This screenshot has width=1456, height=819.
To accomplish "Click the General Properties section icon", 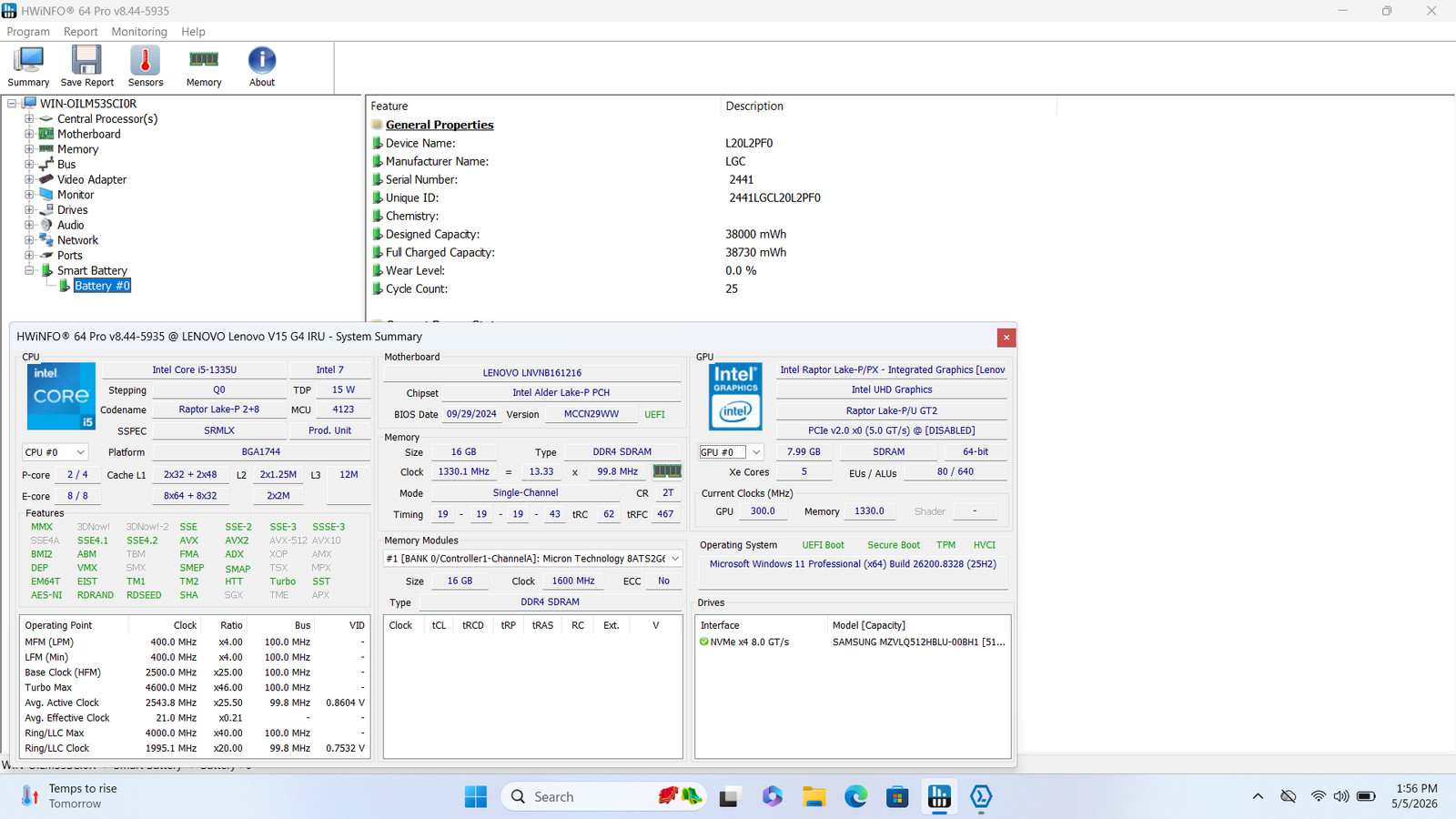I will point(377,125).
